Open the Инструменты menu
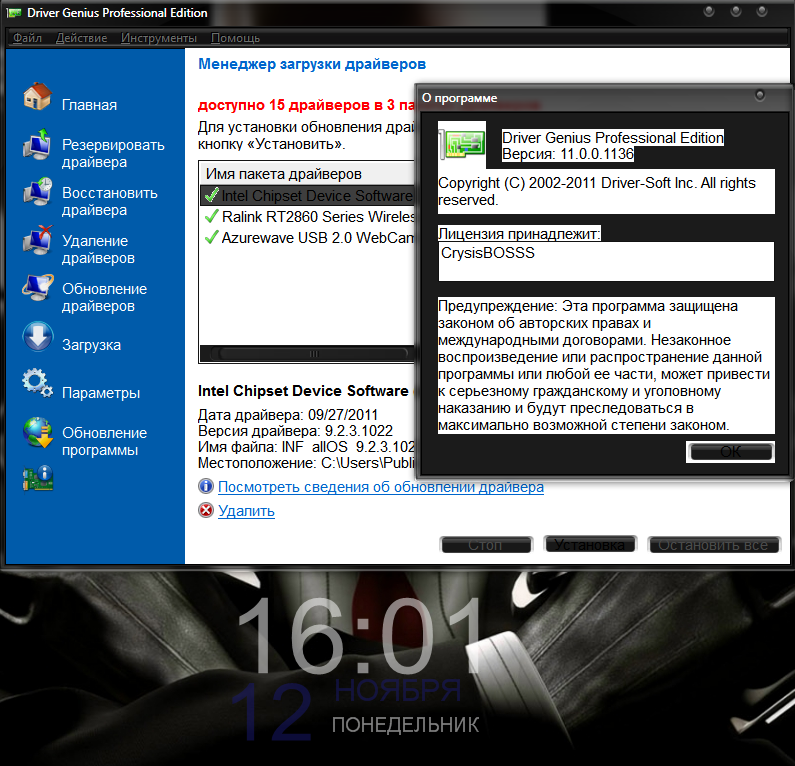This screenshot has width=795, height=766. click(159, 38)
